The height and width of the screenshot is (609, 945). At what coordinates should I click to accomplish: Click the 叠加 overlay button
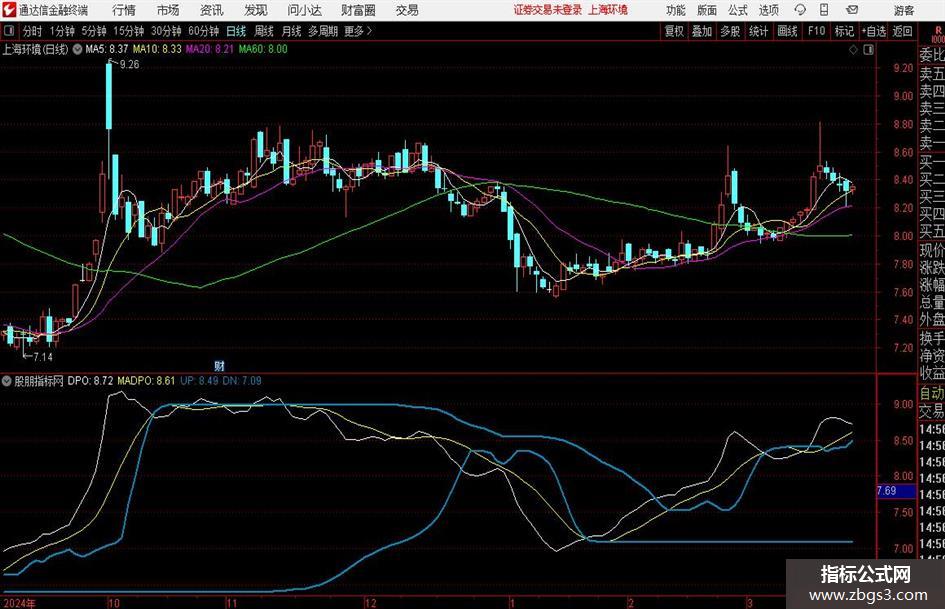(x=702, y=31)
